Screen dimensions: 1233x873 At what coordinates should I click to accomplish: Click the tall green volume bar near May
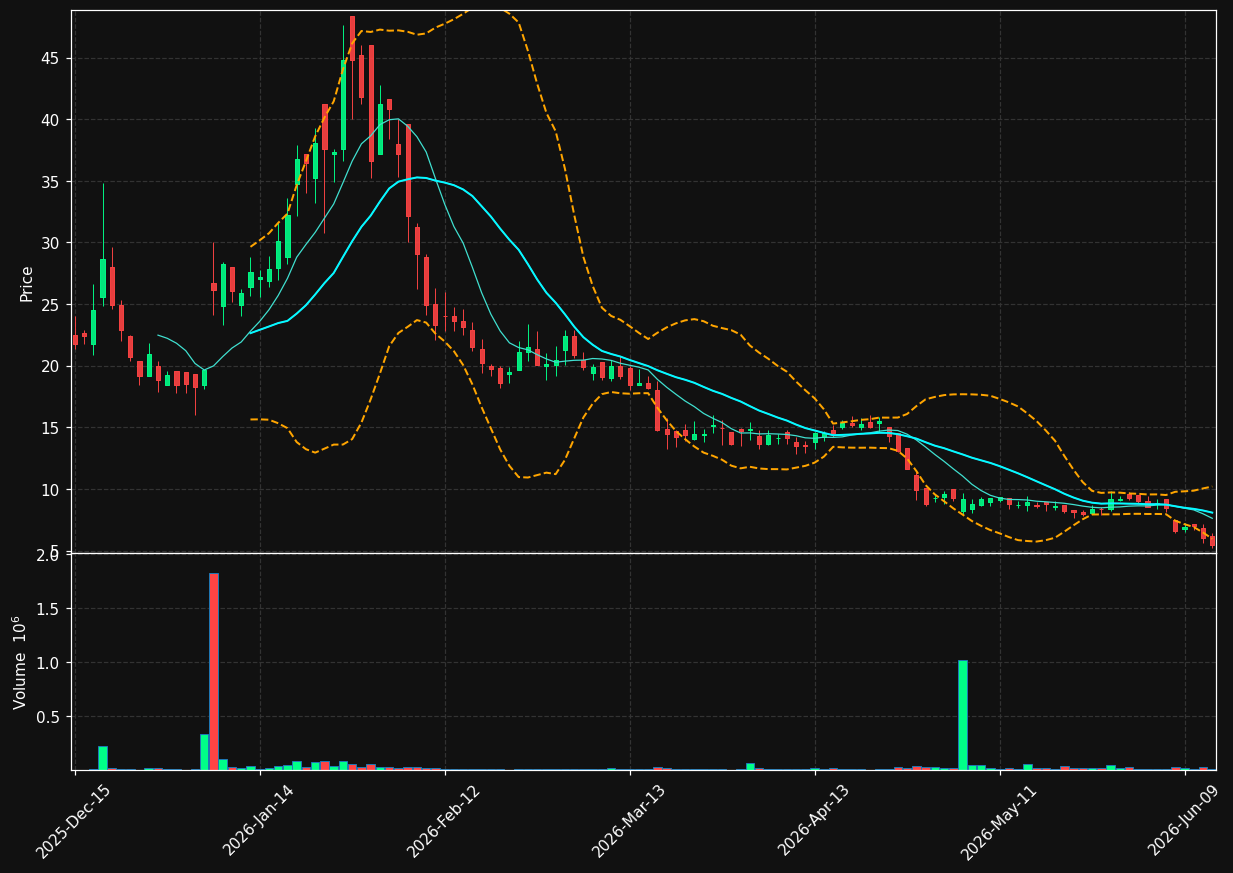click(962, 715)
